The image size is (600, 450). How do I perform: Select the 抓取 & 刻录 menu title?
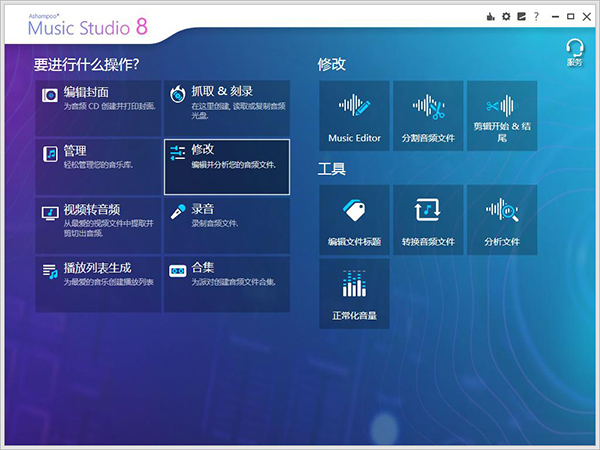[x=222, y=91]
